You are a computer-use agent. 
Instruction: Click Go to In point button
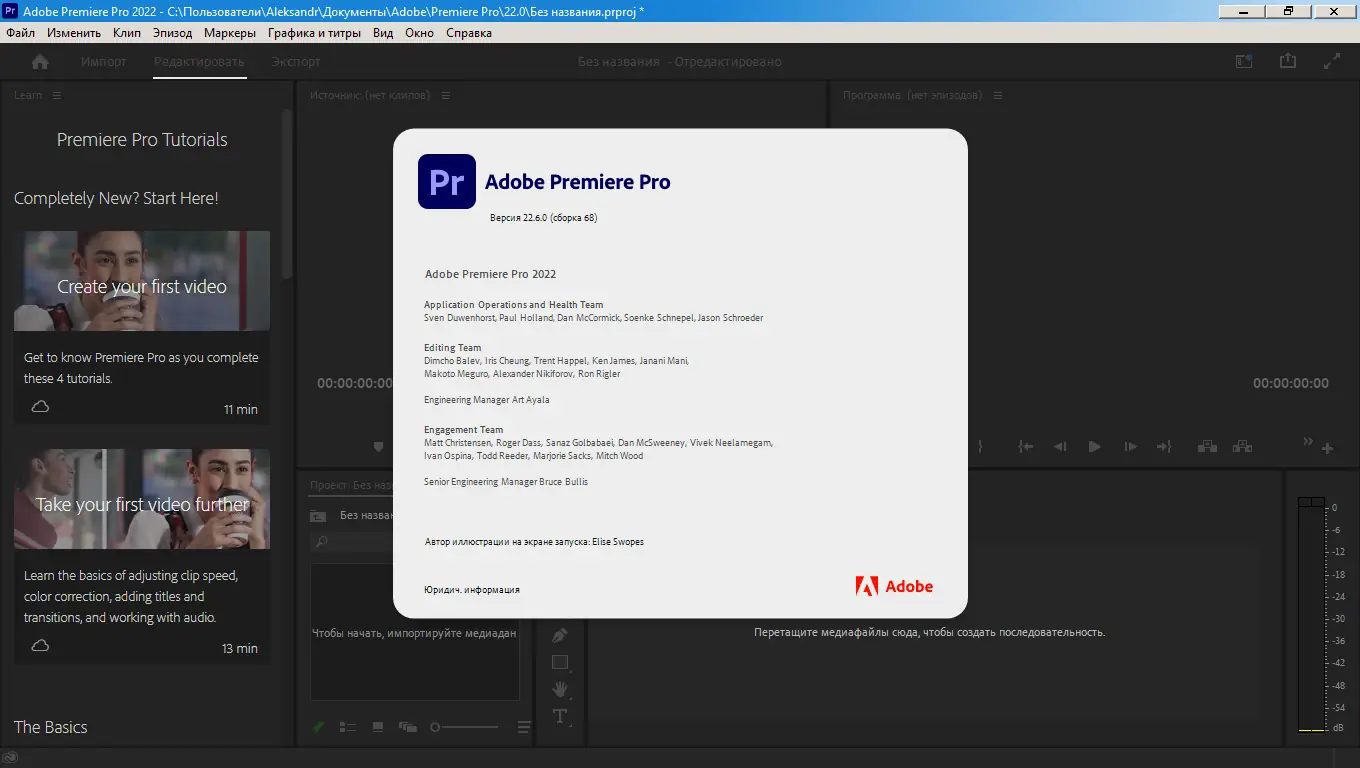pos(1026,447)
